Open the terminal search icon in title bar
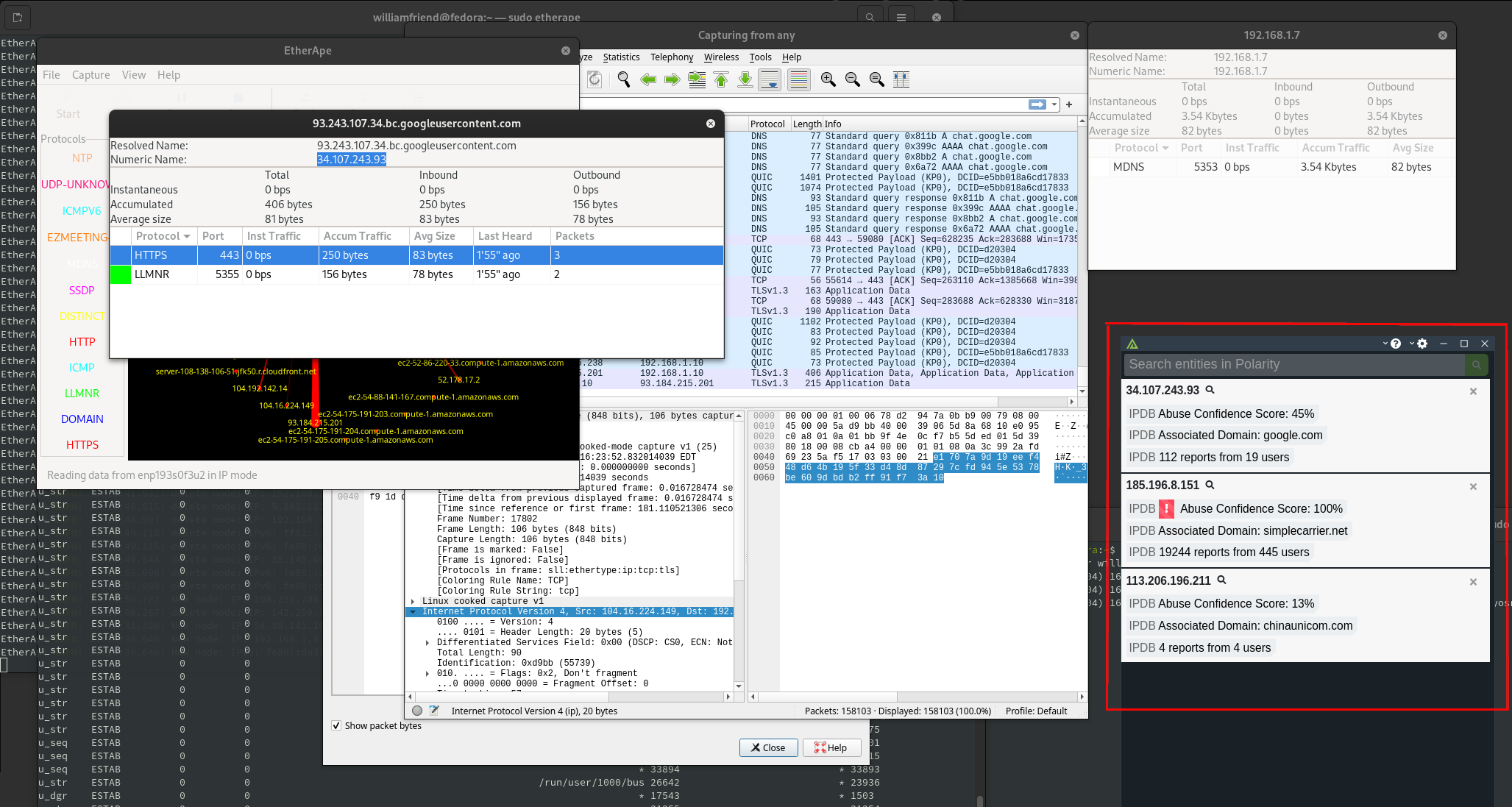 coord(870,17)
